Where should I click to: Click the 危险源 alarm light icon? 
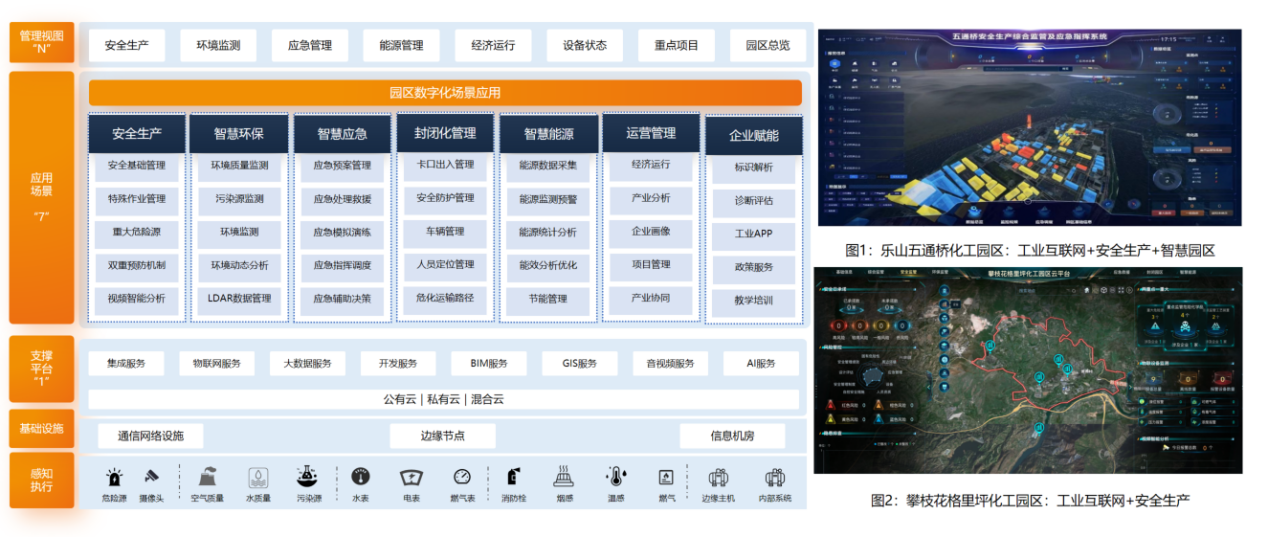coord(115,476)
